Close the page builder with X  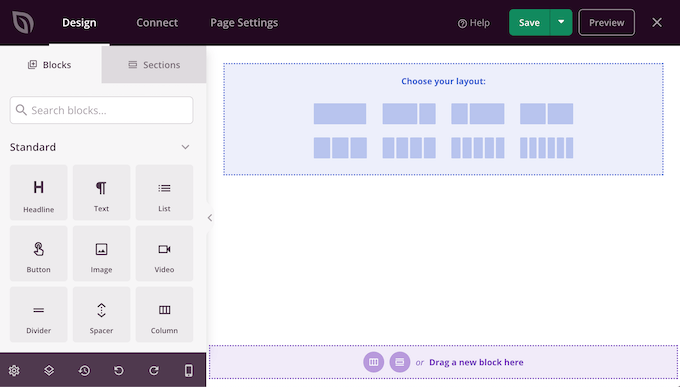coord(657,22)
